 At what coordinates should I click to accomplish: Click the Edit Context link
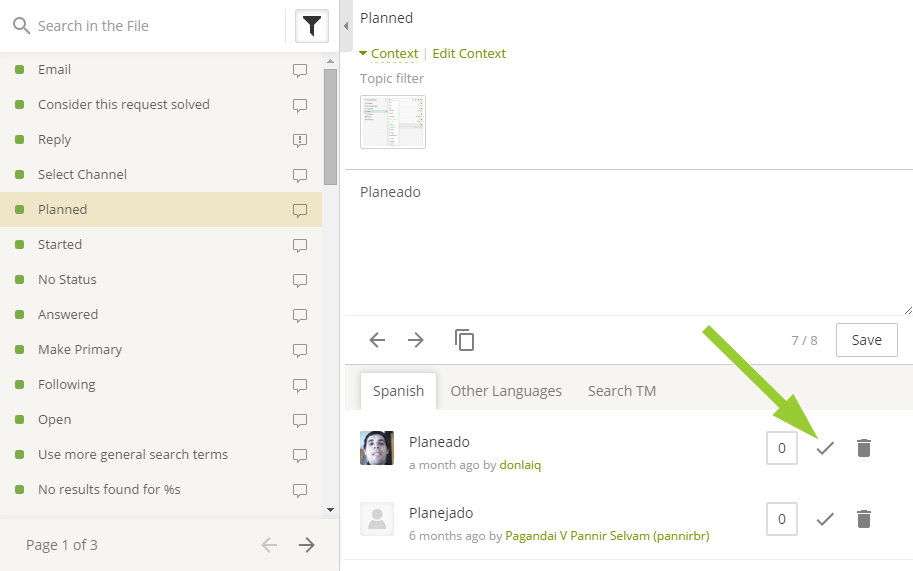tap(469, 54)
